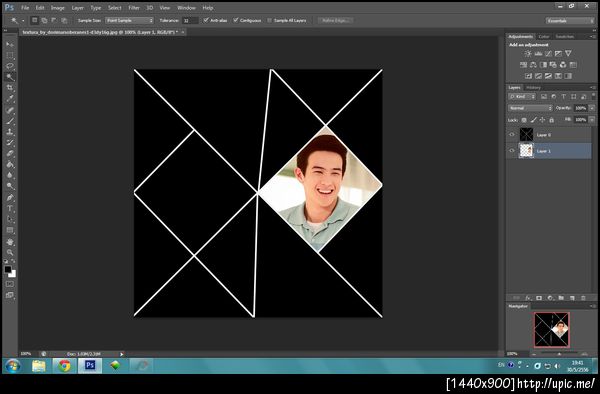
Task: Select the Eraser tool
Action: click(10, 153)
